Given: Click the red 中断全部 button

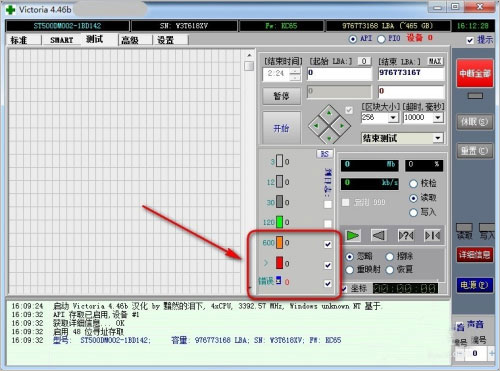Looking at the screenshot, I should click(x=475, y=73).
